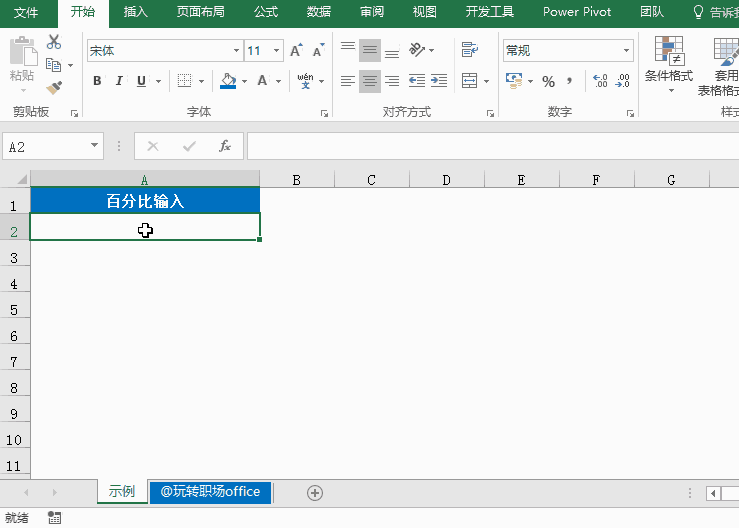Click the Cut scissors icon

tap(54, 42)
